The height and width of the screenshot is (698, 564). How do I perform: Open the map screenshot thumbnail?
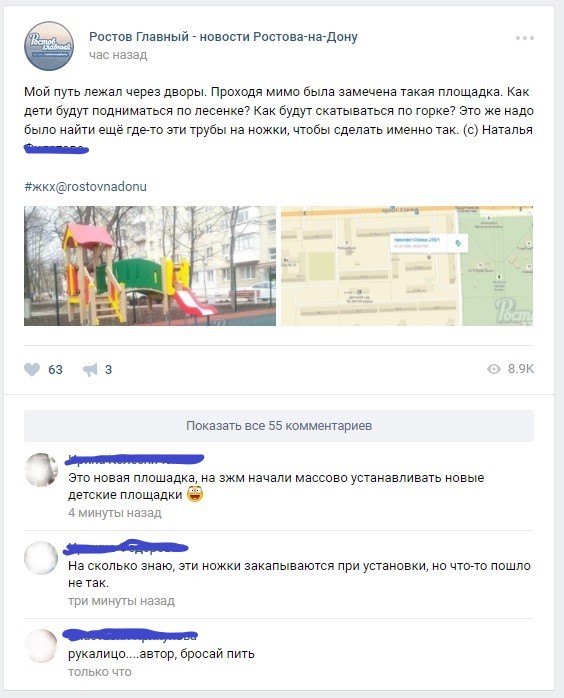click(407, 266)
